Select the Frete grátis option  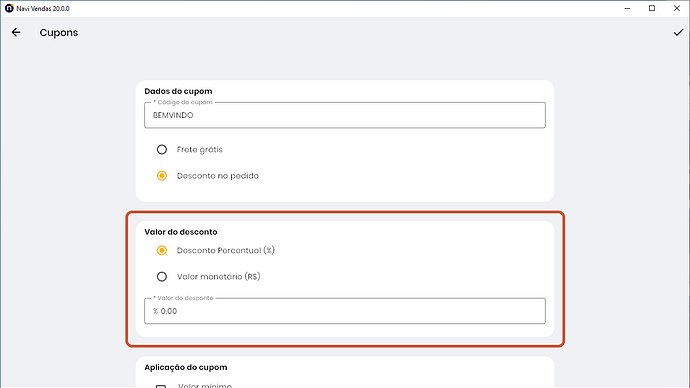[162, 150]
